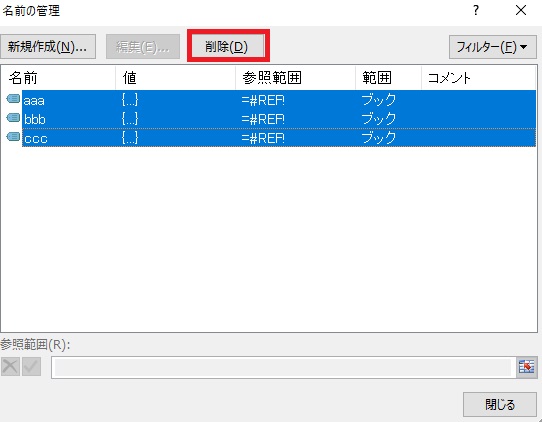542x422 pixels.
Task: Click {...} value in the bbb row
Action: [x=130, y=119]
